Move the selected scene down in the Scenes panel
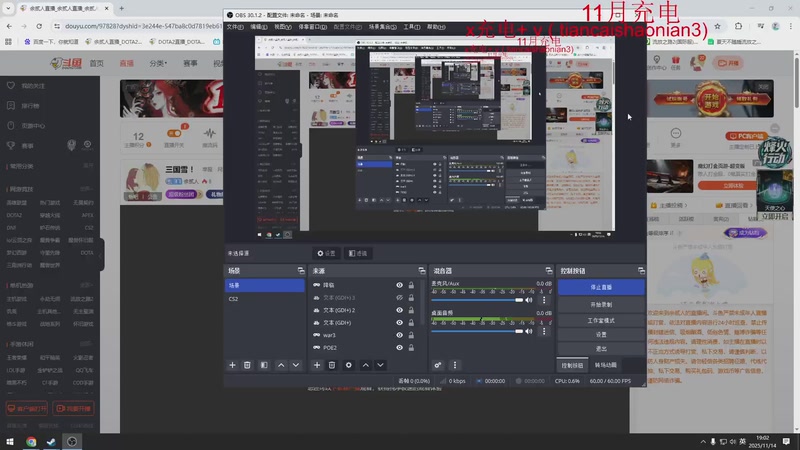This screenshot has height=450, width=800. click(296, 365)
